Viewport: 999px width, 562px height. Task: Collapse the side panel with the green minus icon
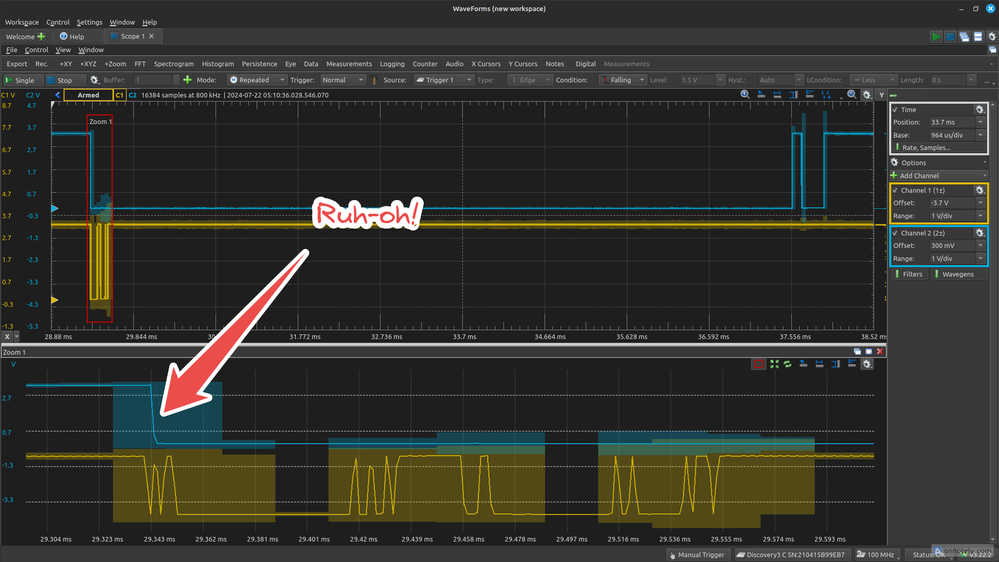893,95
